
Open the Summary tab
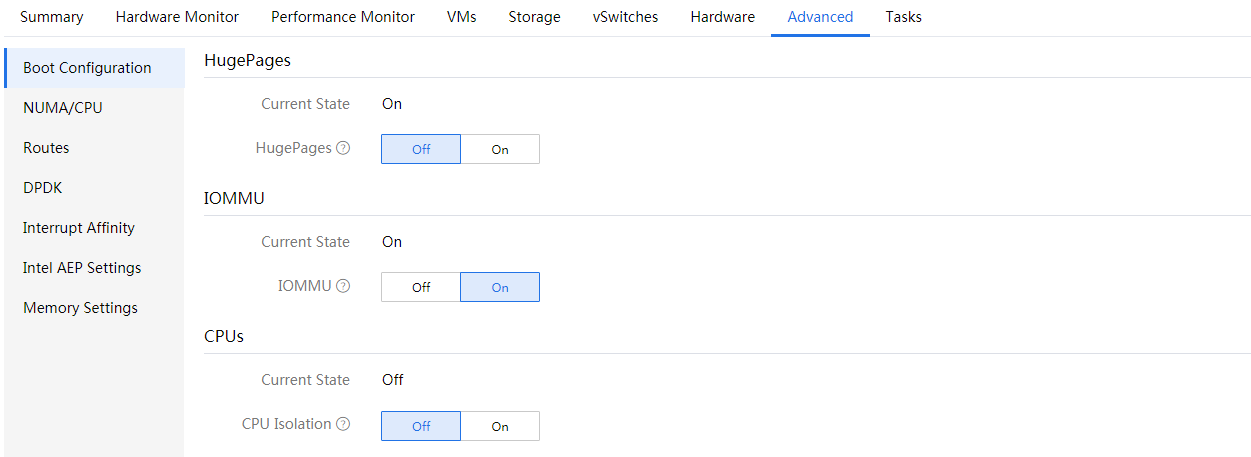click(x=52, y=17)
